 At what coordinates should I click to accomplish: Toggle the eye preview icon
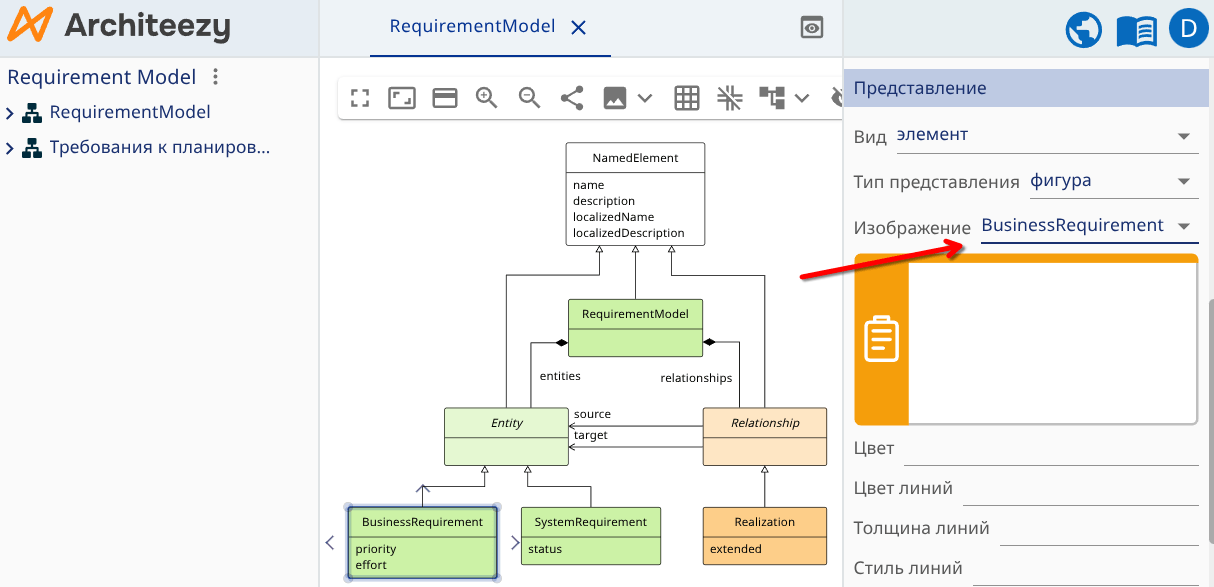tap(812, 28)
